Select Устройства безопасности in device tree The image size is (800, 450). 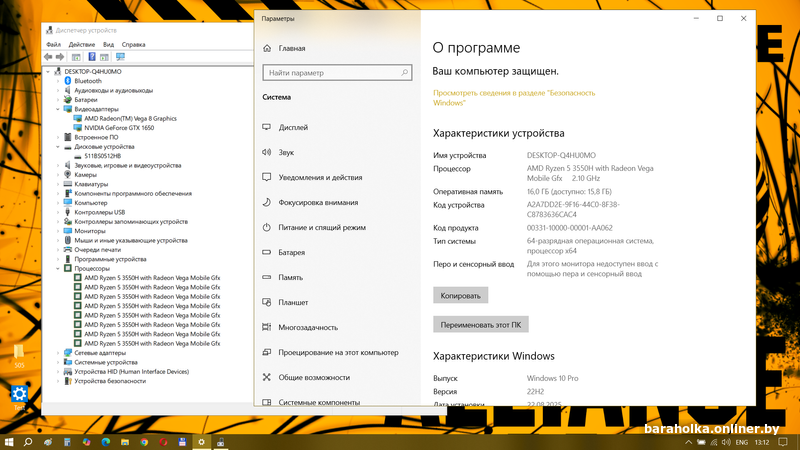point(110,381)
